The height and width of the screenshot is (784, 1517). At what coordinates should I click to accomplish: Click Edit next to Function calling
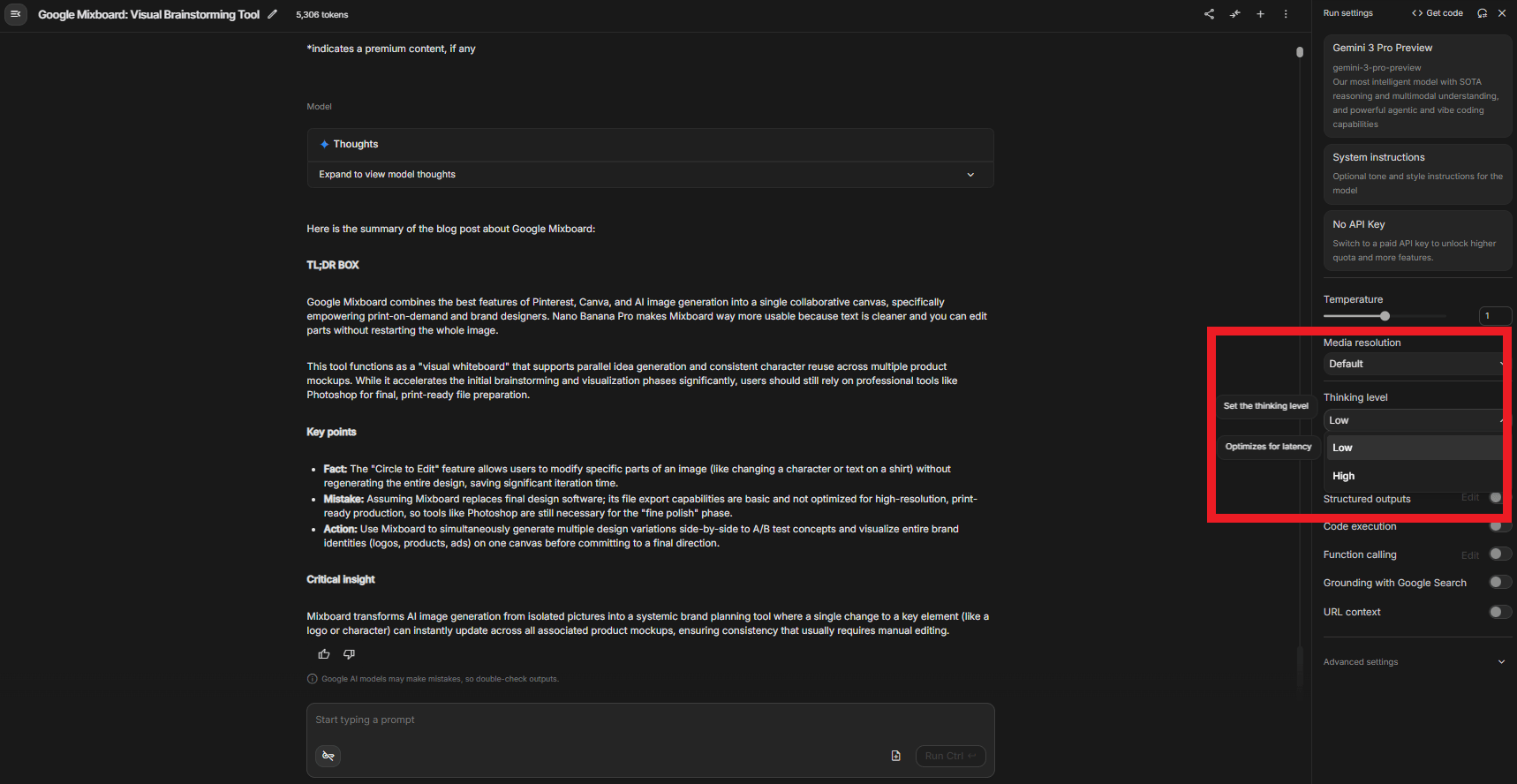pos(1469,555)
